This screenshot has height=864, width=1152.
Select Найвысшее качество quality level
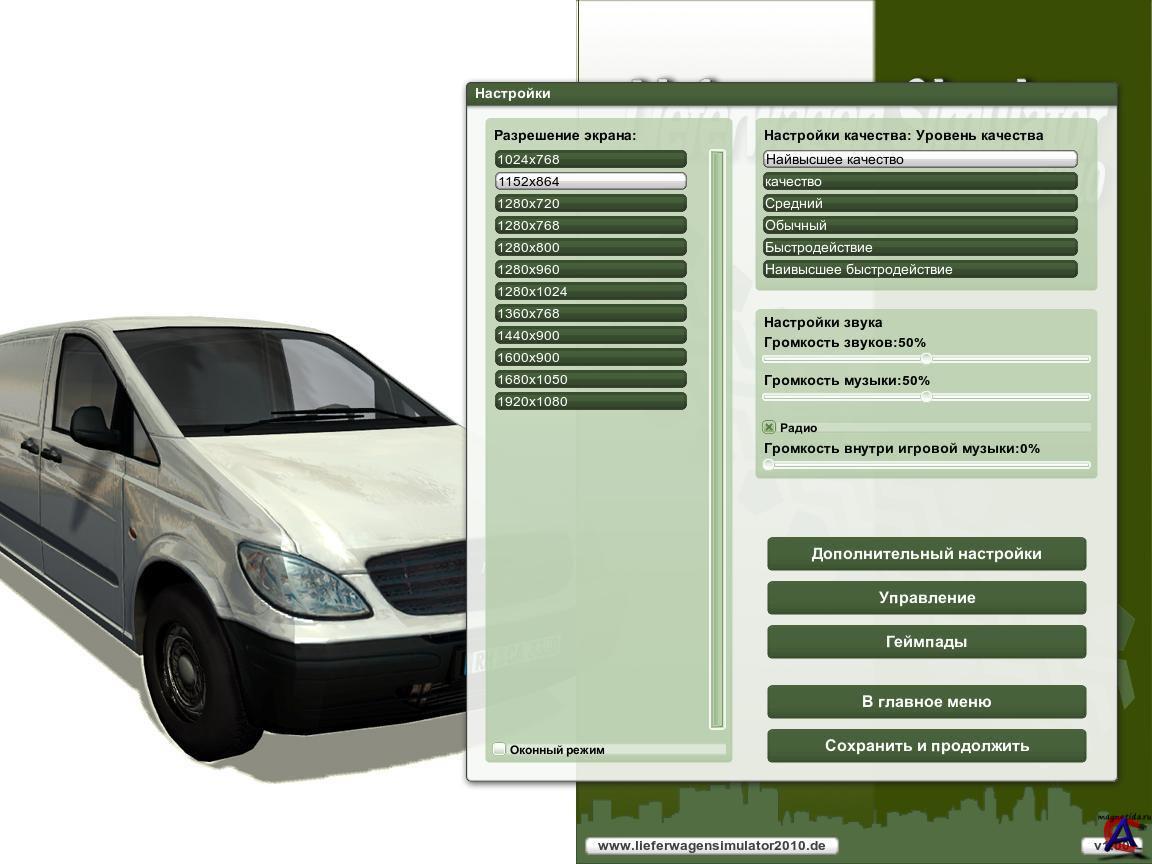click(920, 160)
